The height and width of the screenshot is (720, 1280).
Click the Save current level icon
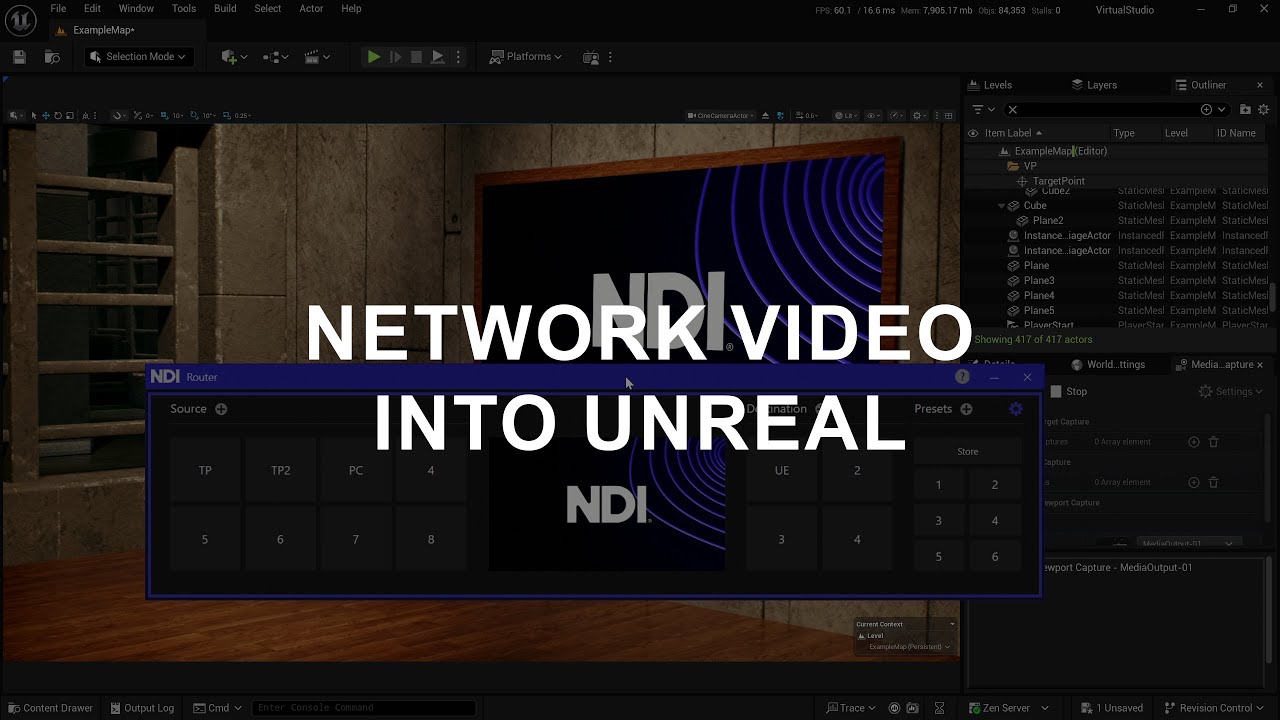[19, 57]
